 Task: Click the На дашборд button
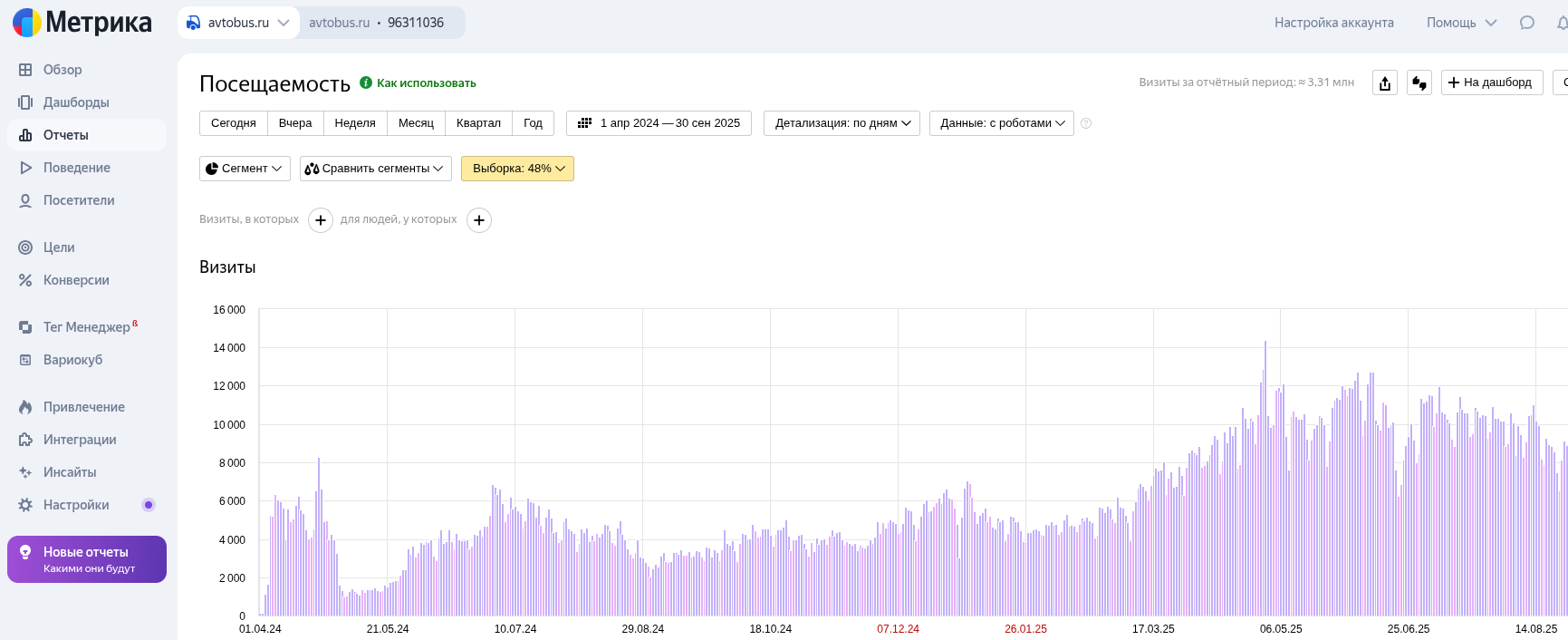pyautogui.click(x=1491, y=82)
